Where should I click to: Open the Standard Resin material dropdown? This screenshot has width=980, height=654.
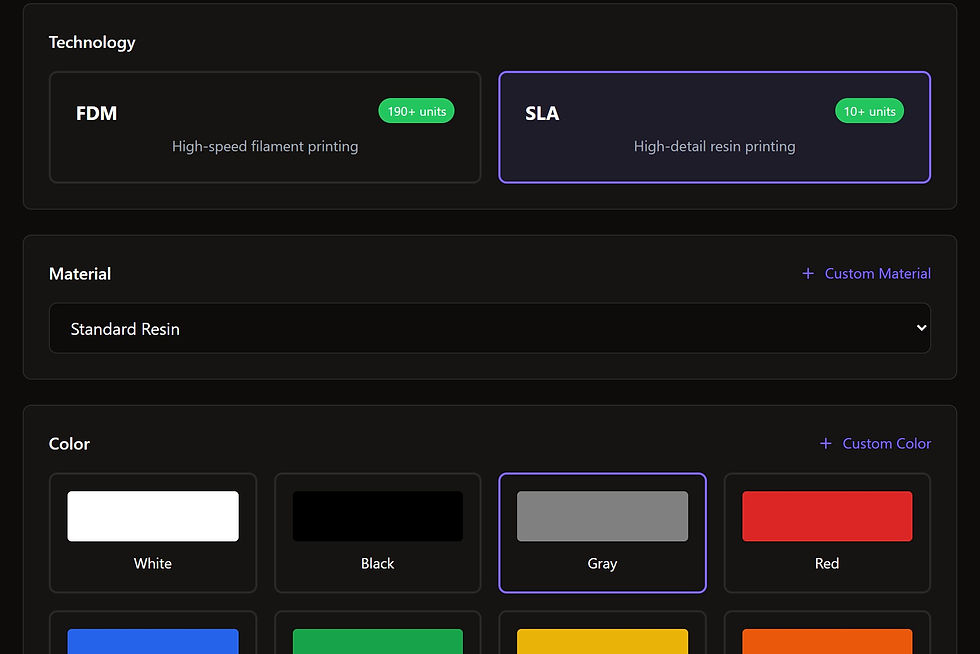pyautogui.click(x=489, y=328)
